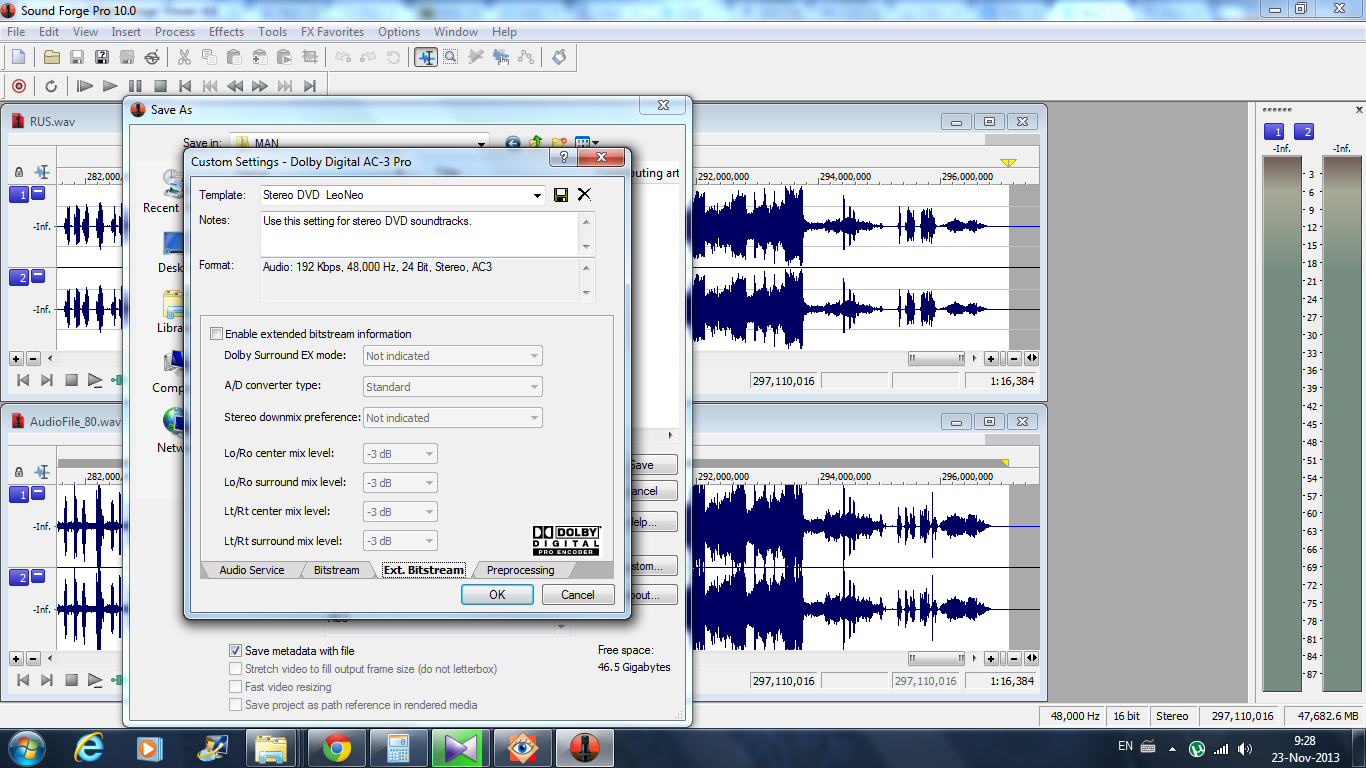The height and width of the screenshot is (768, 1366).
Task: Click OK in Custom Settings dialog
Action: [497, 594]
